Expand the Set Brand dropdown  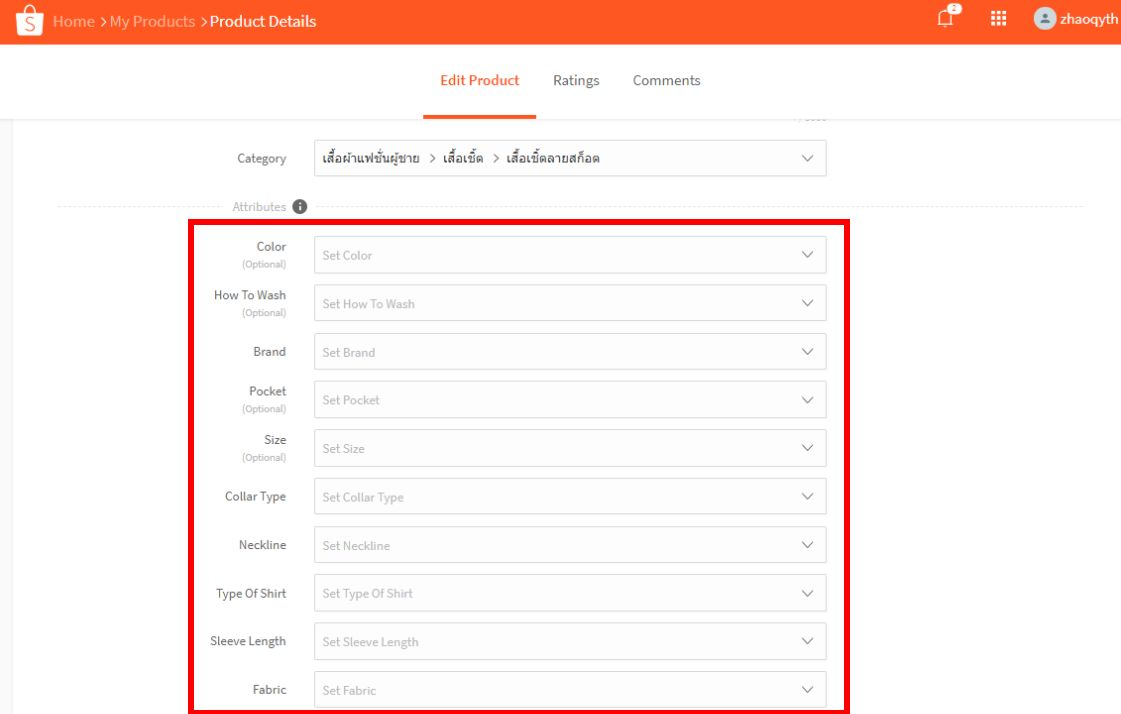pyautogui.click(x=570, y=351)
